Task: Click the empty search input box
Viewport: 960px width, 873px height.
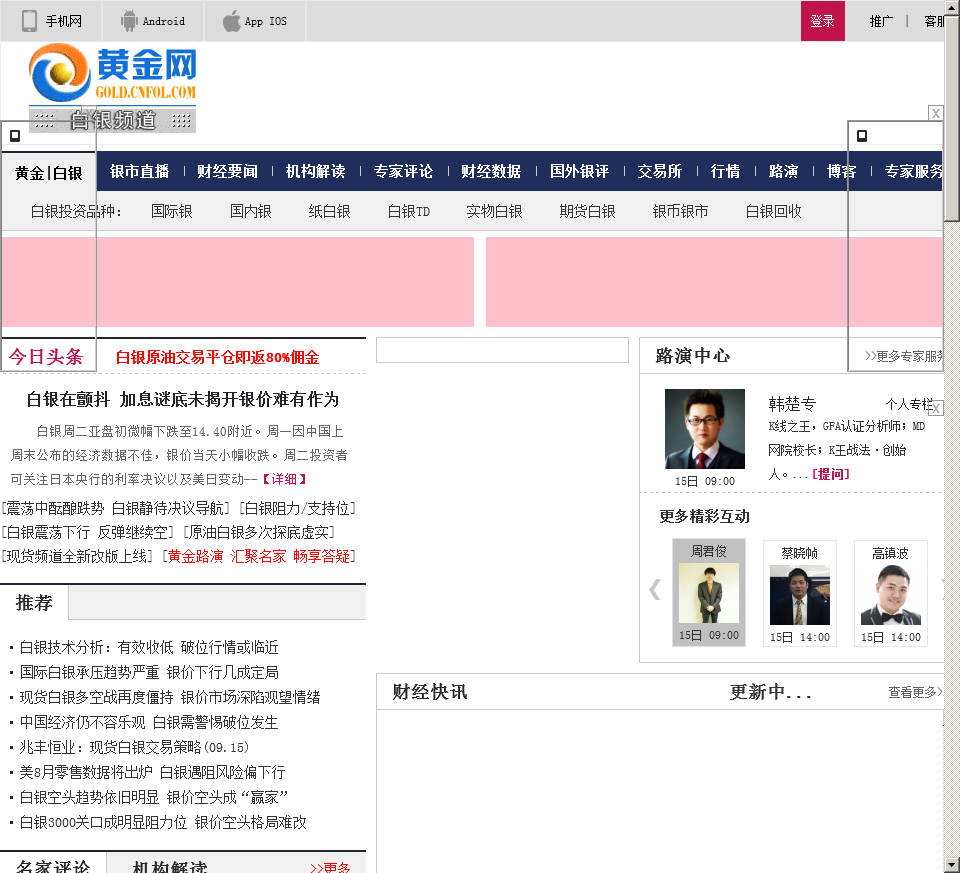Action: (x=502, y=350)
